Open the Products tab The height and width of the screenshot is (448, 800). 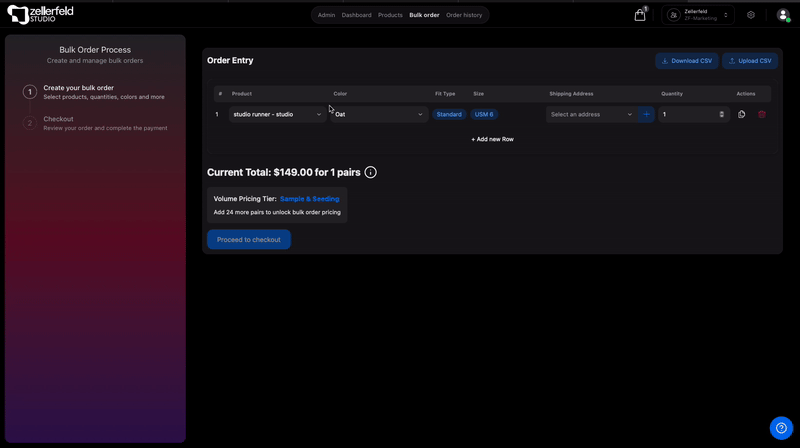point(390,15)
